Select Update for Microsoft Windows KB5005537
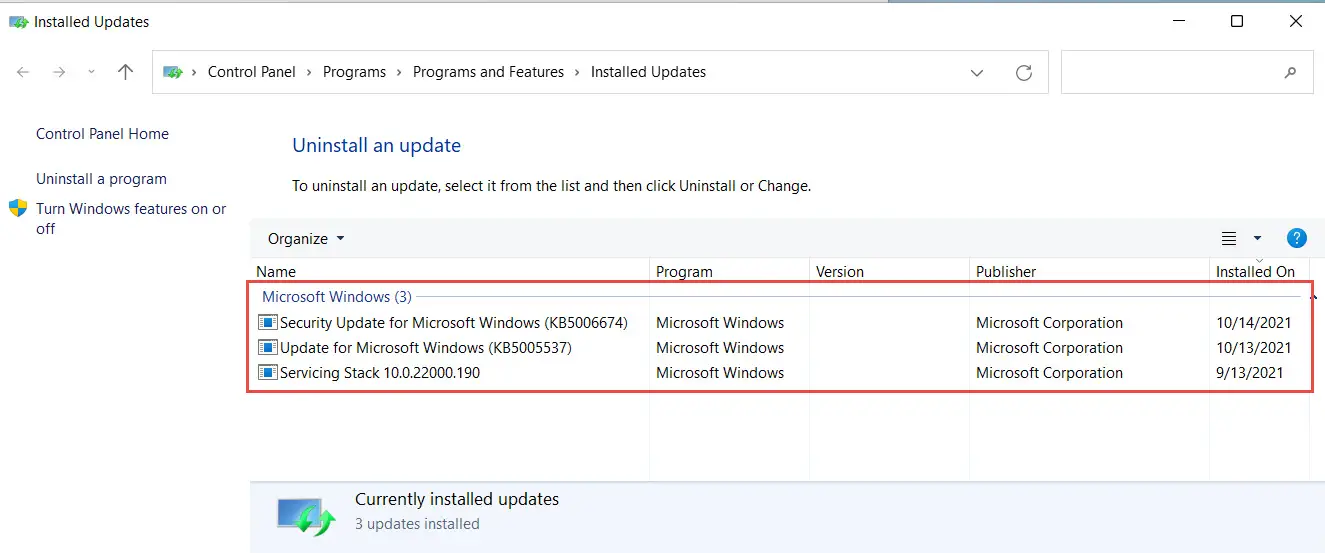Viewport: 1325px width, 553px height. coord(779,348)
